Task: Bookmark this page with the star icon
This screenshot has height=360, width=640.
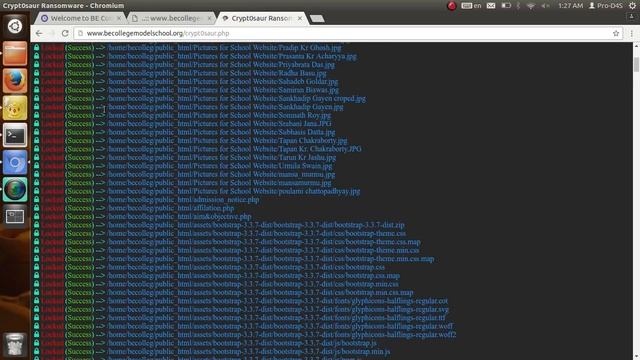Action: [x=616, y=33]
